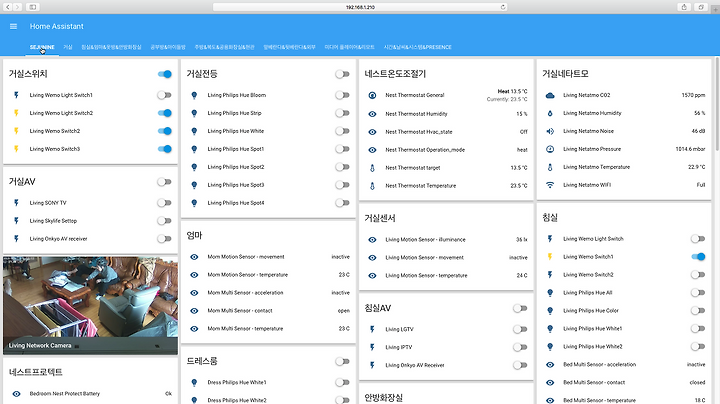Click the Nest Thermostat General thermostat icon
This screenshot has height=404, width=720.
[372, 95]
